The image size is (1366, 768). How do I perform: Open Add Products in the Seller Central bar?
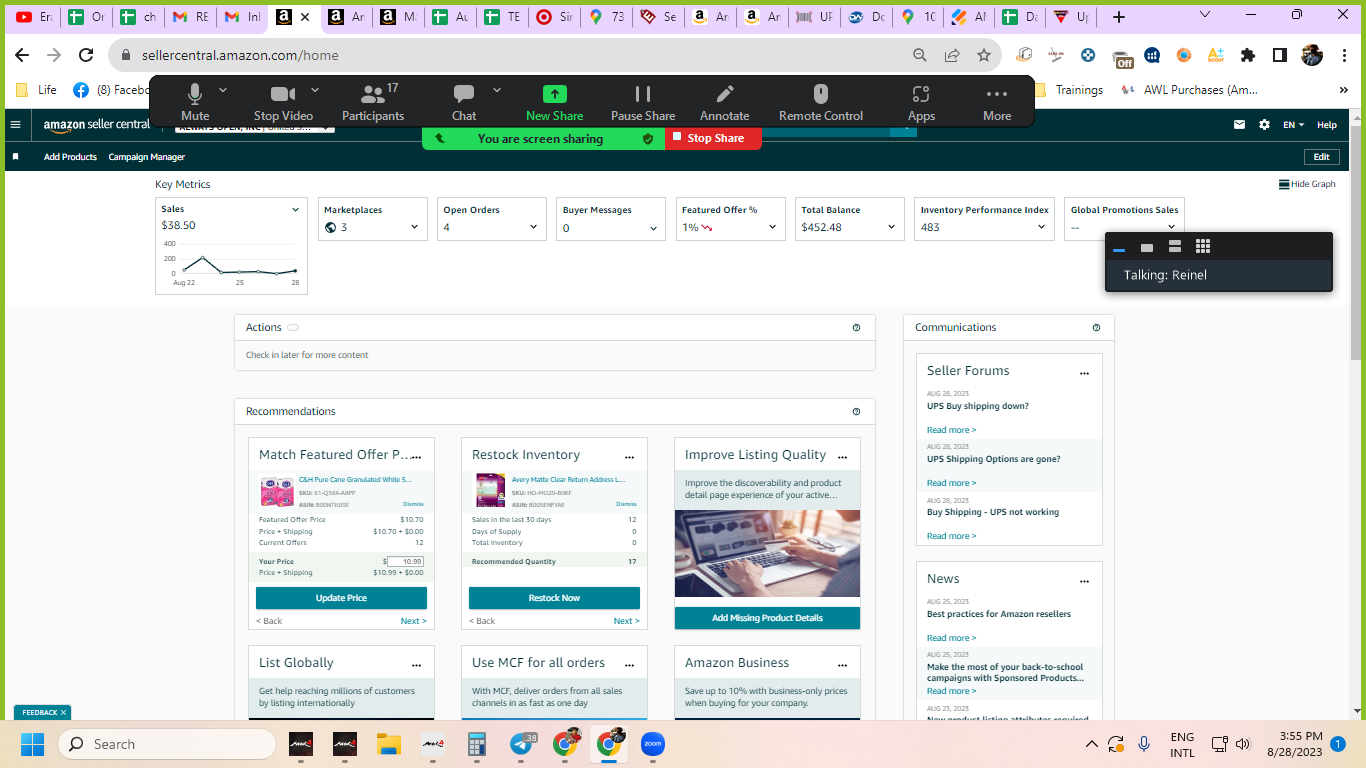pyautogui.click(x=70, y=157)
